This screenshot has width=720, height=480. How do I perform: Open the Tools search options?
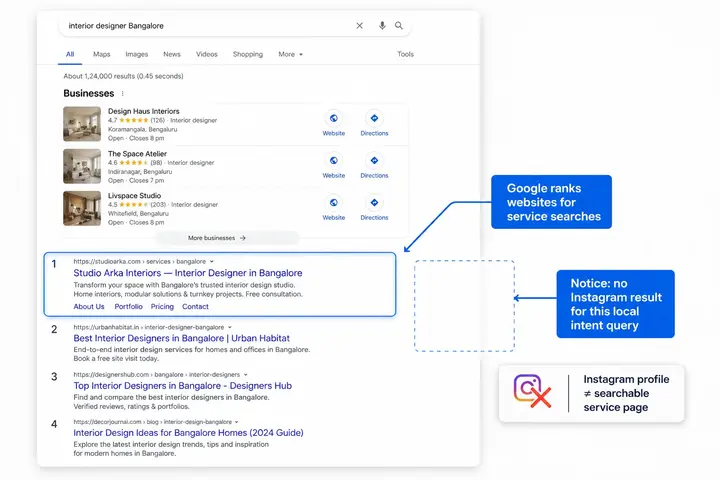click(405, 54)
